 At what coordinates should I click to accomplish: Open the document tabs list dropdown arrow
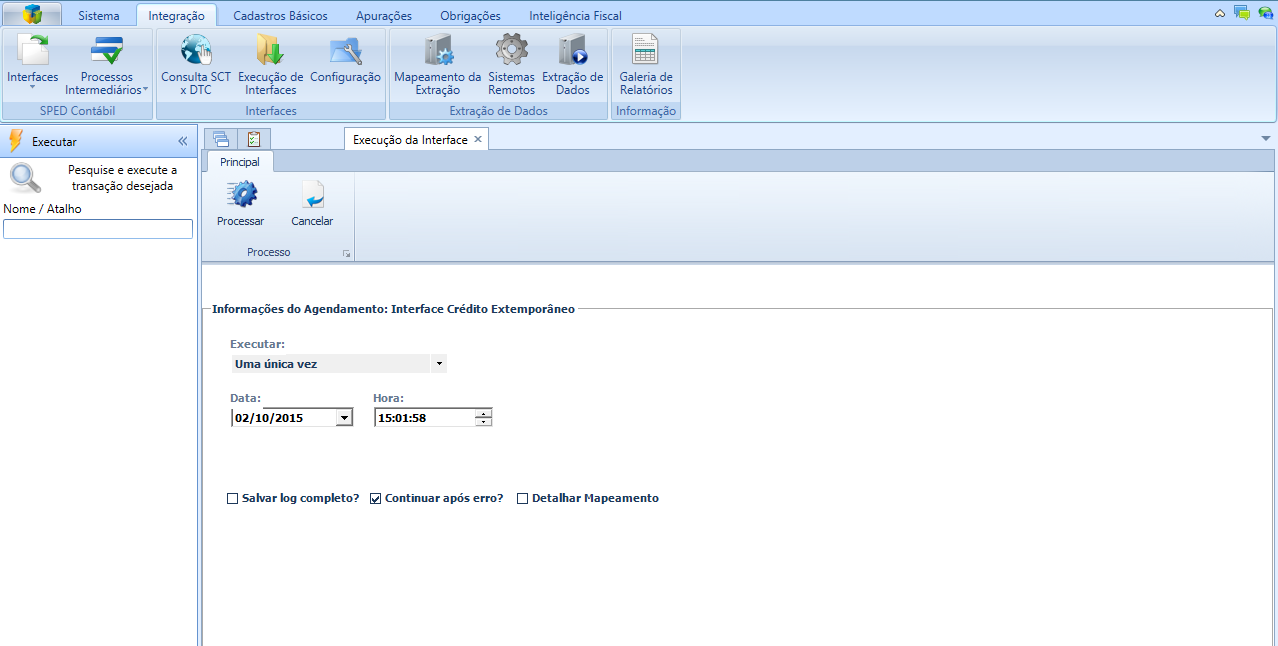coord(1265,138)
